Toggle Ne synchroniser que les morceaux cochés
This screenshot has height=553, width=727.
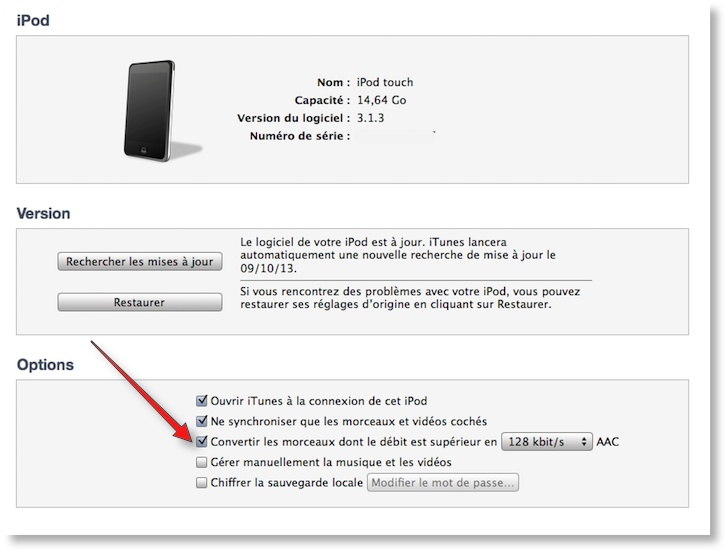click(201, 421)
